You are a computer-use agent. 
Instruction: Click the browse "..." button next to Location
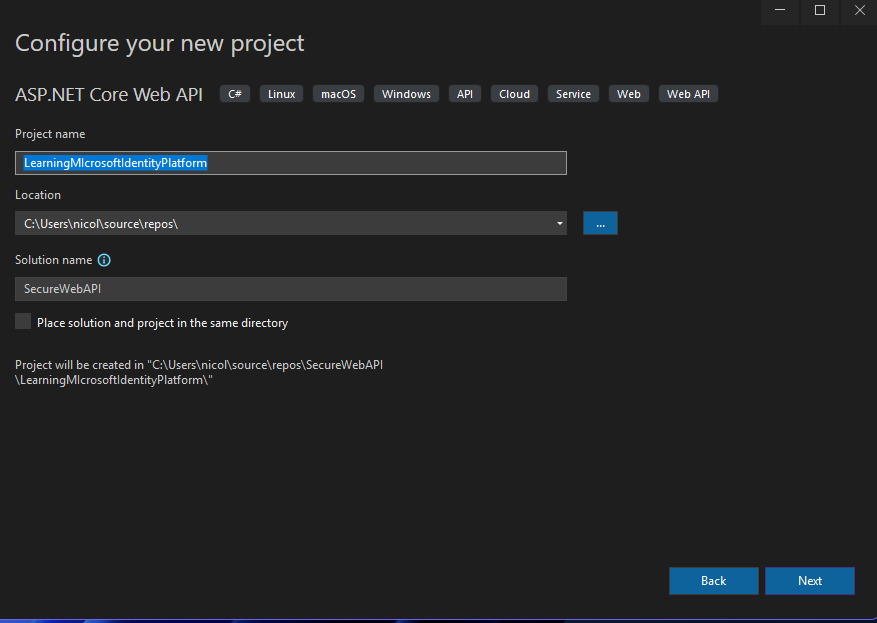pyautogui.click(x=600, y=222)
